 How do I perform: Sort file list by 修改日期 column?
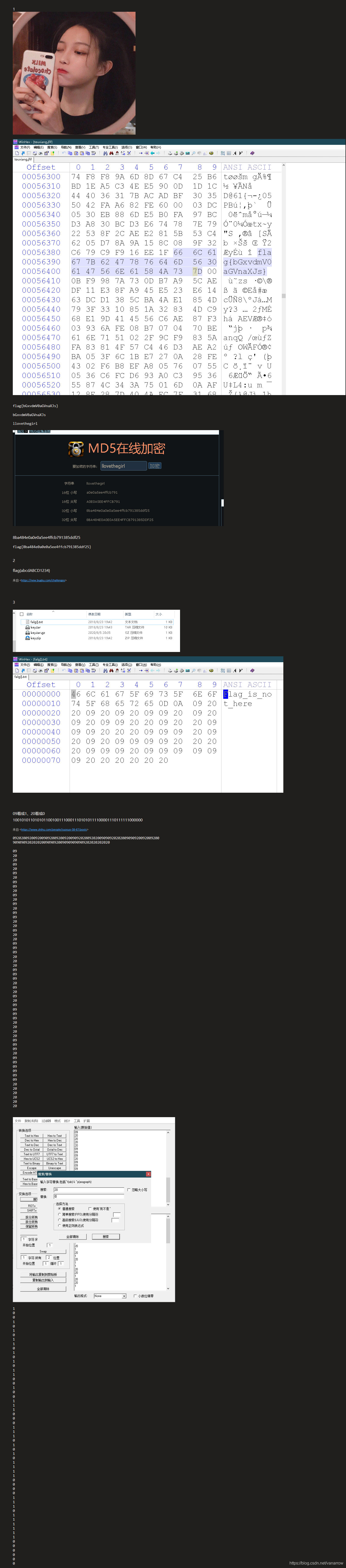coord(94,614)
